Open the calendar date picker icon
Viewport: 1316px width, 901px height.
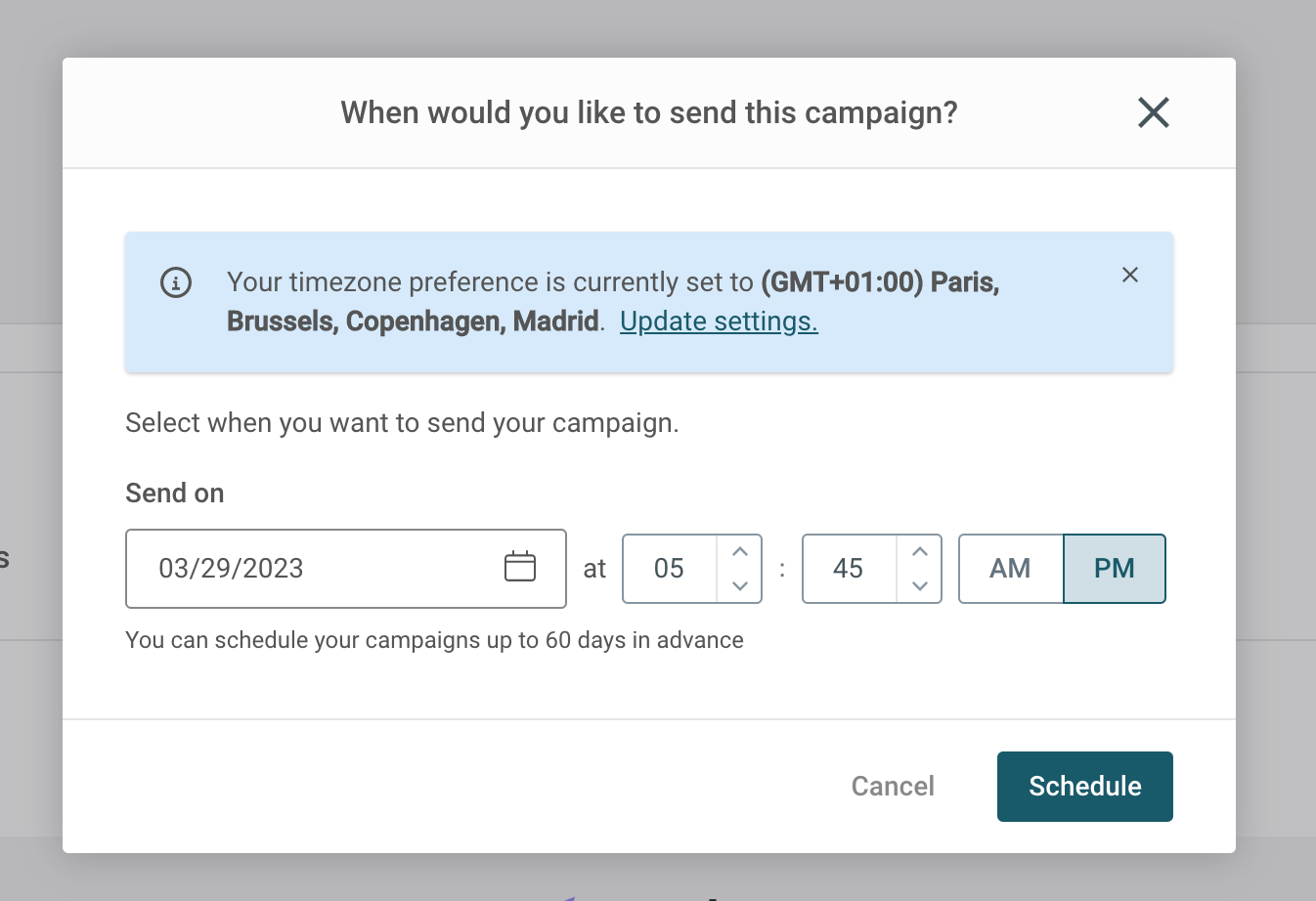point(520,567)
